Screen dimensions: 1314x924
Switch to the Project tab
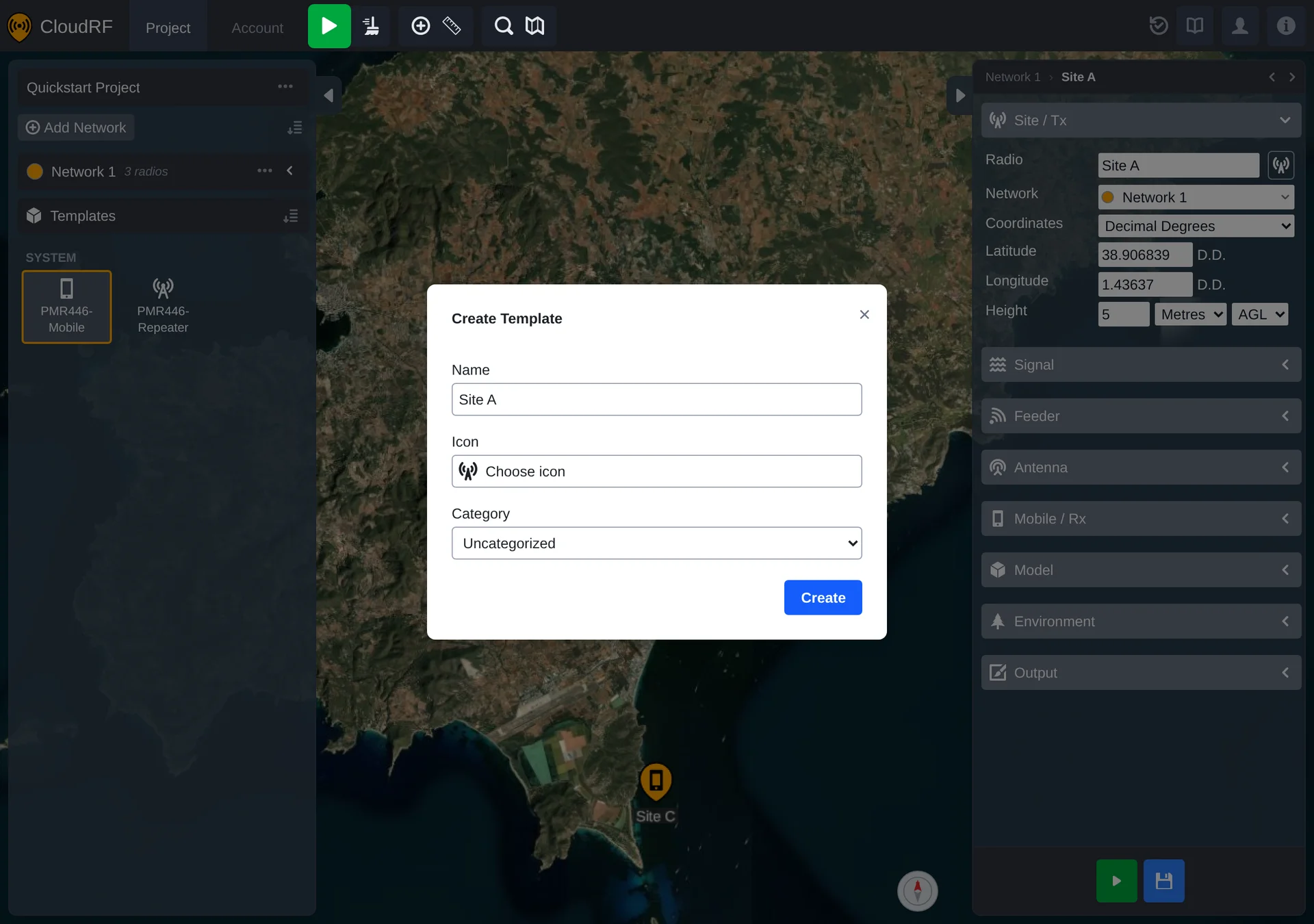pyautogui.click(x=168, y=27)
